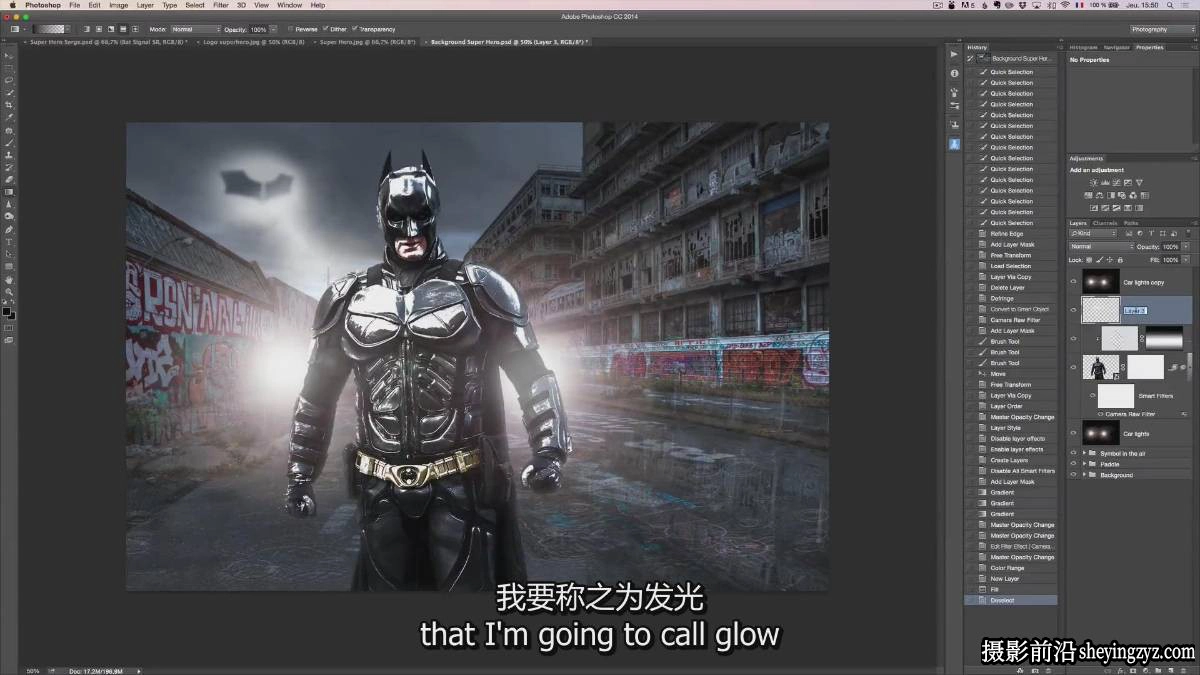Hide the Paddle layer group

coord(1074,464)
